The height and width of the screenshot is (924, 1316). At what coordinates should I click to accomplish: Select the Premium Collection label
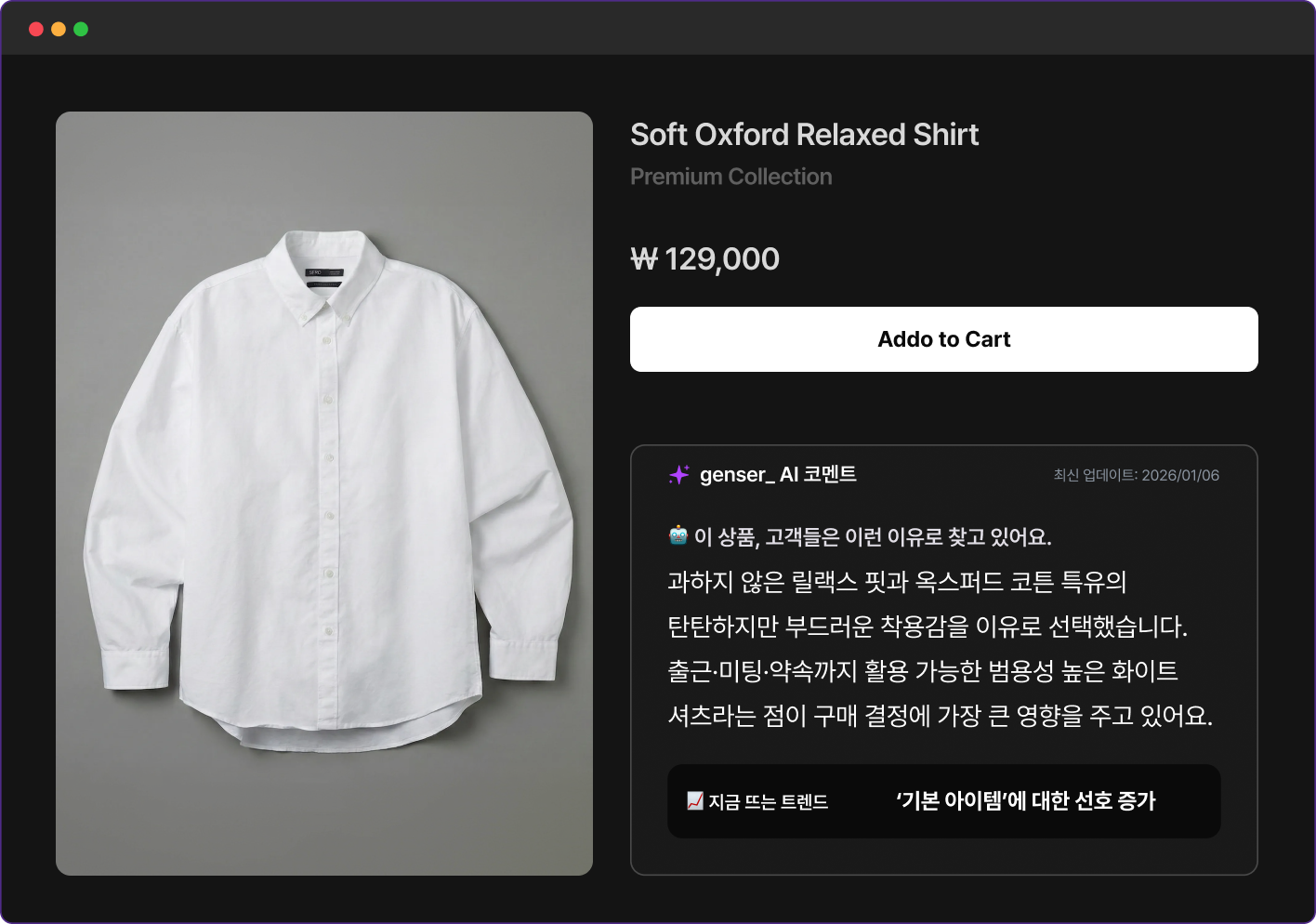730,176
